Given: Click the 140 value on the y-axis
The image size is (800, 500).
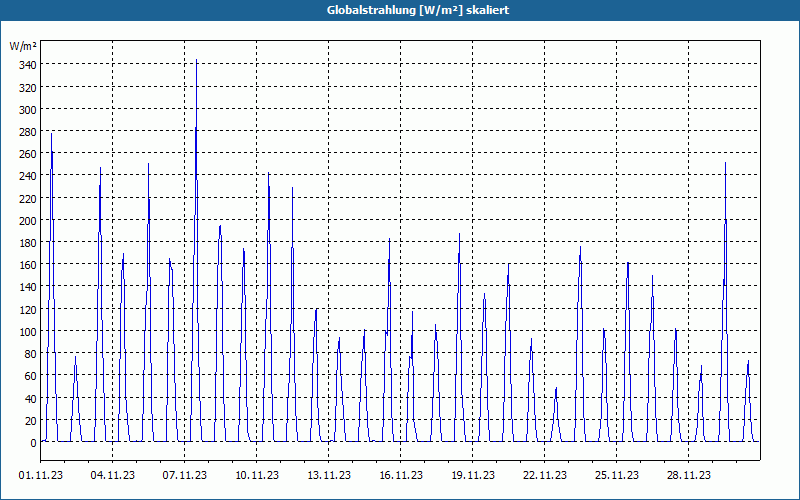Looking at the screenshot, I should tap(28, 287).
